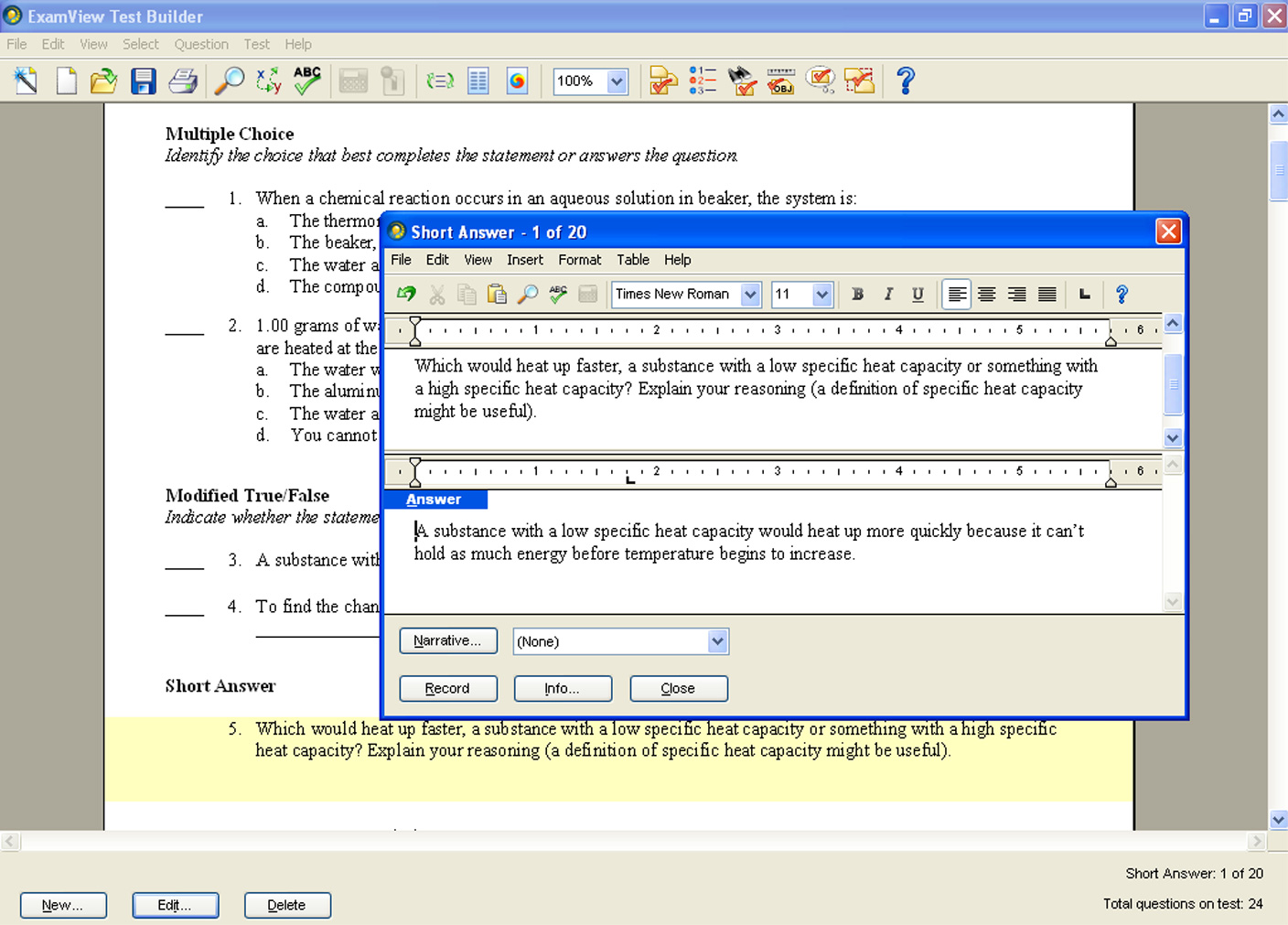The width and height of the screenshot is (1288, 925).
Task: Click the Record button
Action: click(x=448, y=688)
